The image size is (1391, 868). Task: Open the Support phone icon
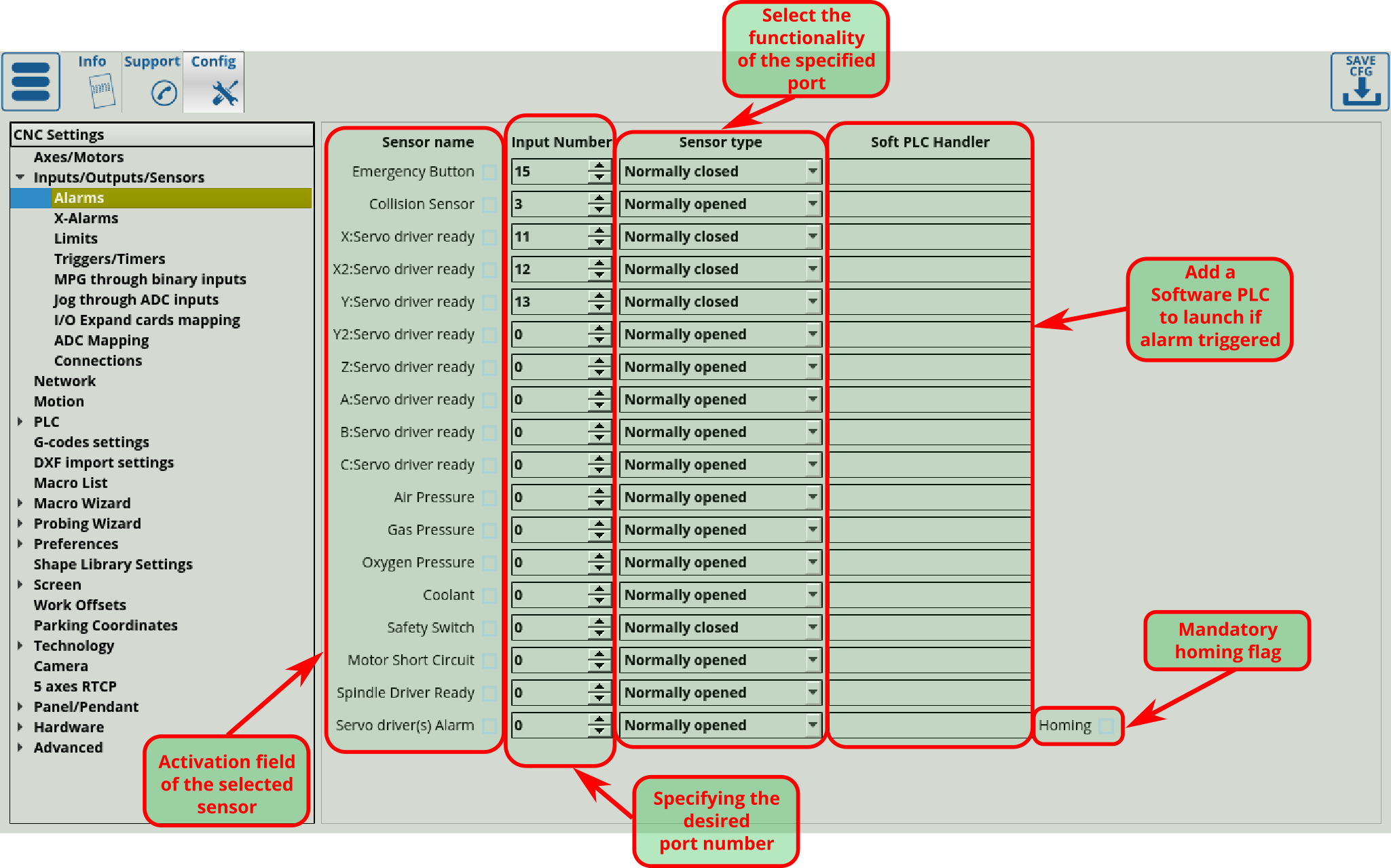164,92
